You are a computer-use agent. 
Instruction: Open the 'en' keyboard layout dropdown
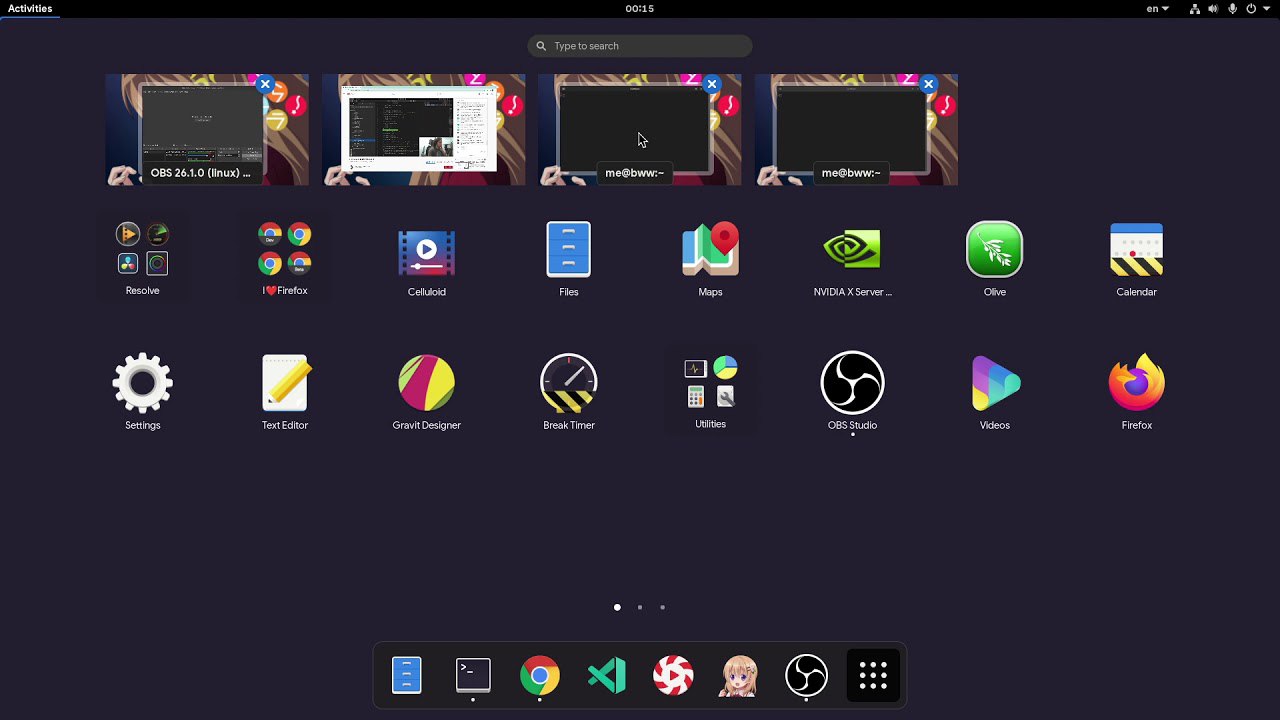point(1158,8)
